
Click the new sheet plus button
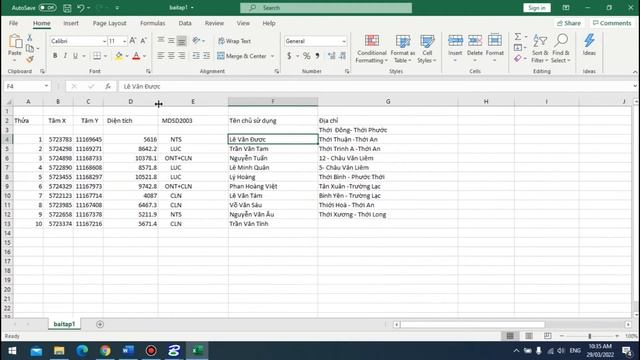tap(100, 324)
